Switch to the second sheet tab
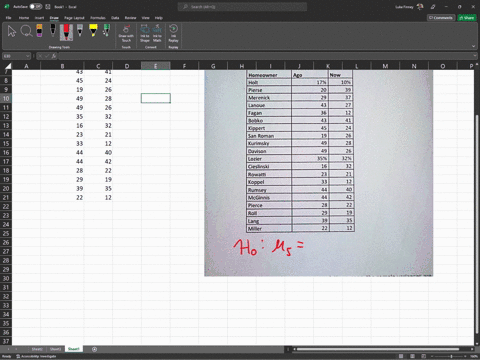Screen dimensions: 480x360 55,349
